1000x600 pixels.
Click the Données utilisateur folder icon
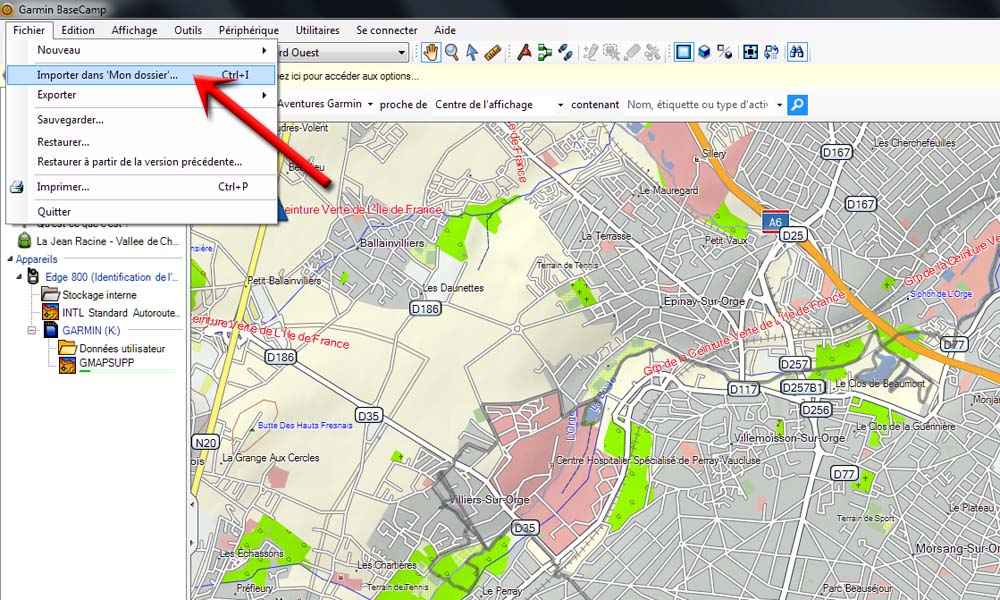coord(67,348)
